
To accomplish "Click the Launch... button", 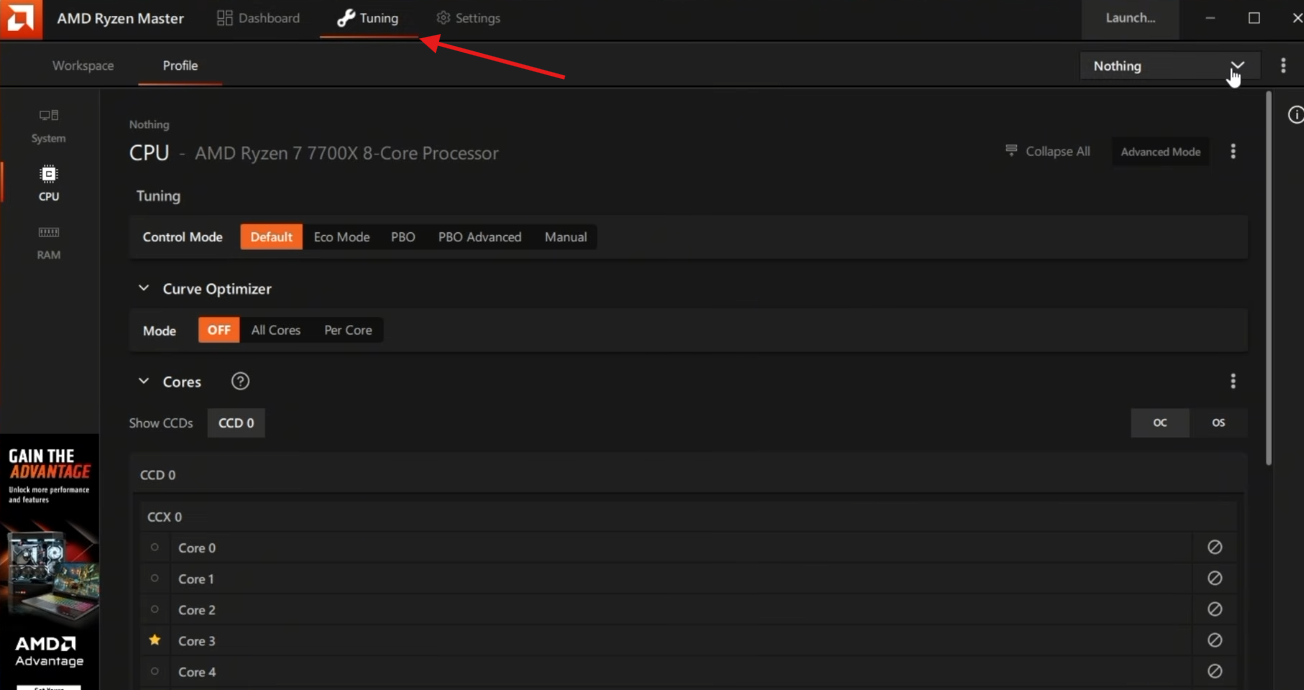I will [x=1130, y=18].
